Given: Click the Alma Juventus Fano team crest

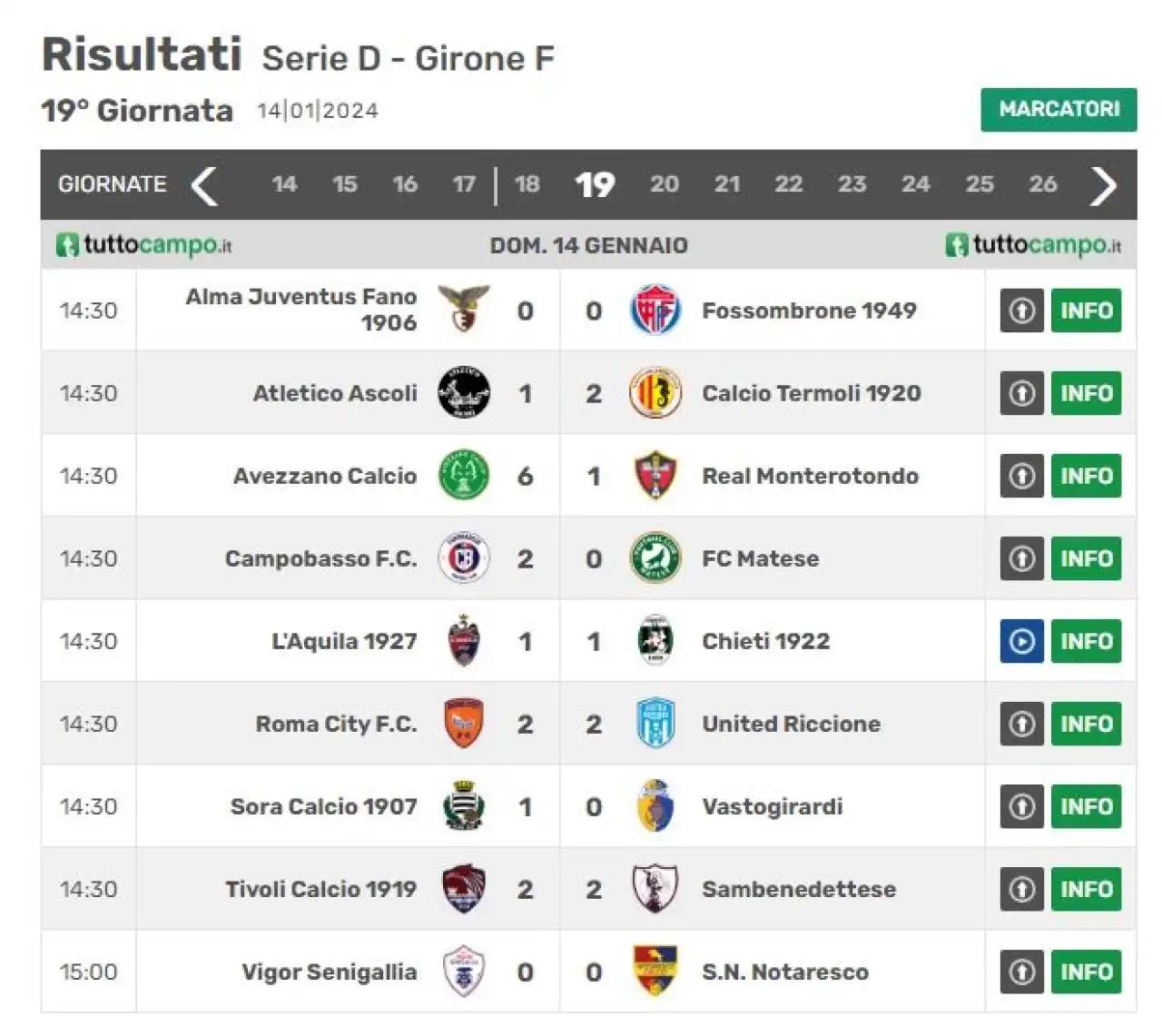Looking at the screenshot, I should (464, 310).
